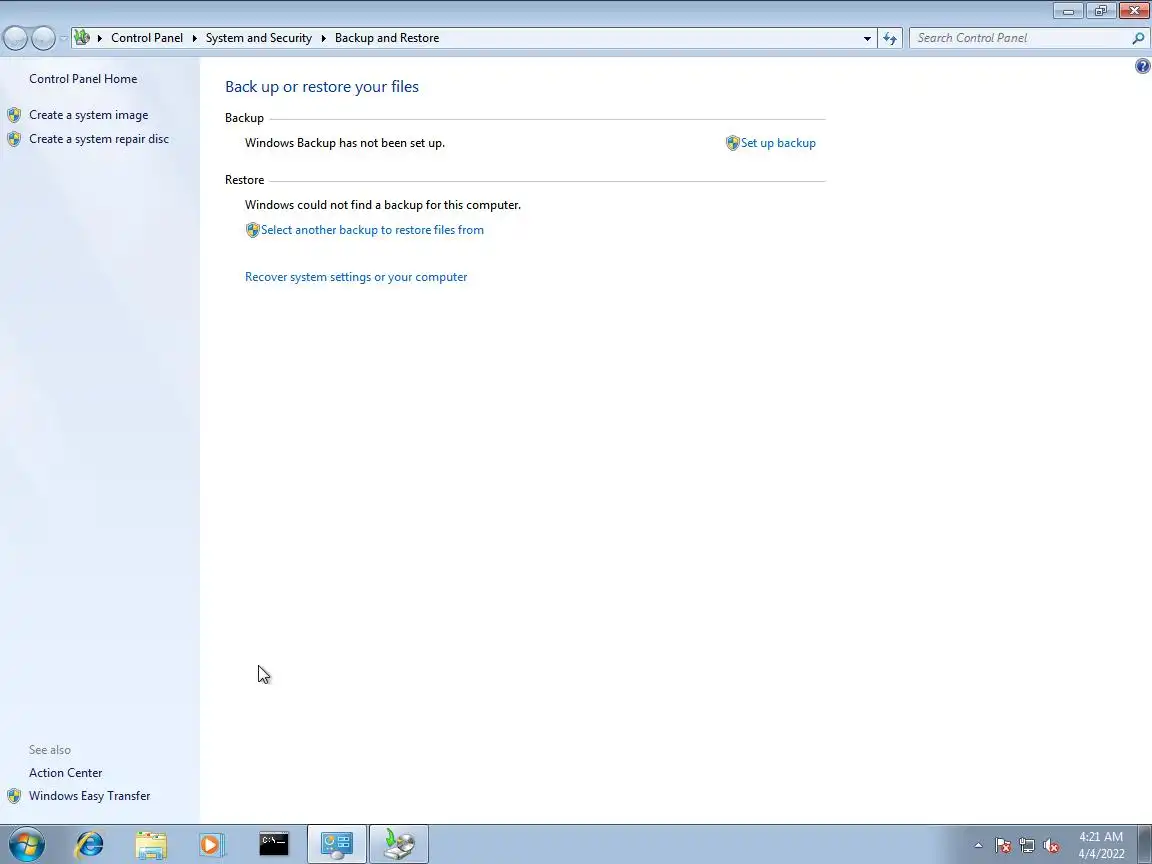Open Create a system image link

point(89,115)
